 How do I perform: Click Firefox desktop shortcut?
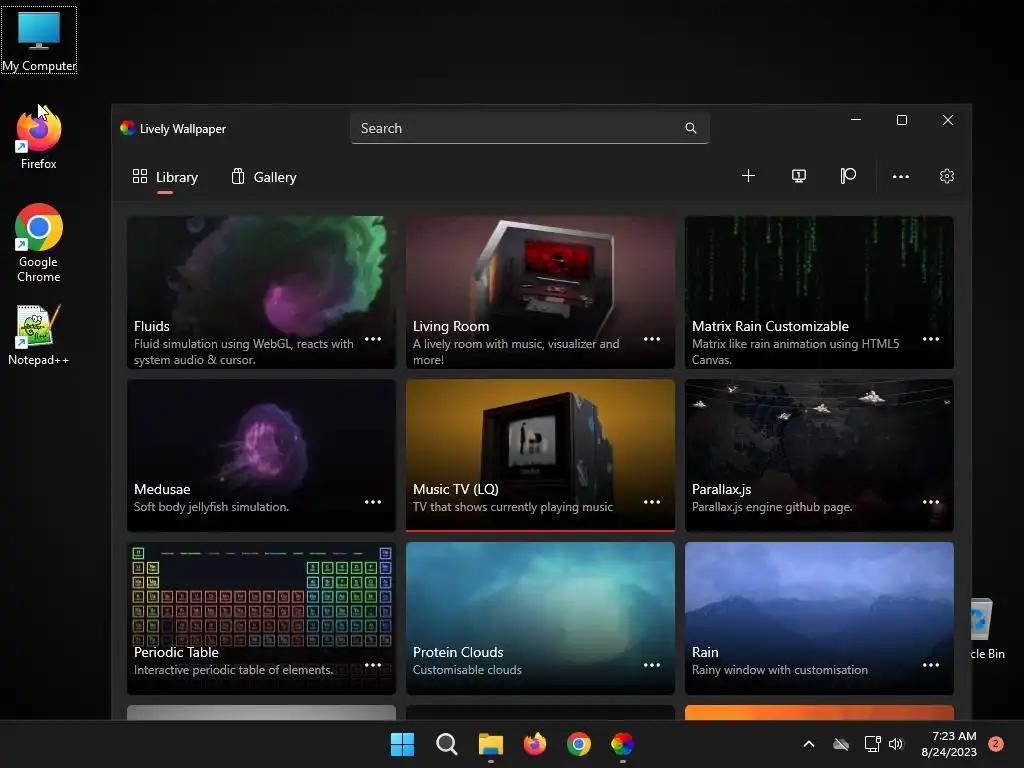point(39,138)
